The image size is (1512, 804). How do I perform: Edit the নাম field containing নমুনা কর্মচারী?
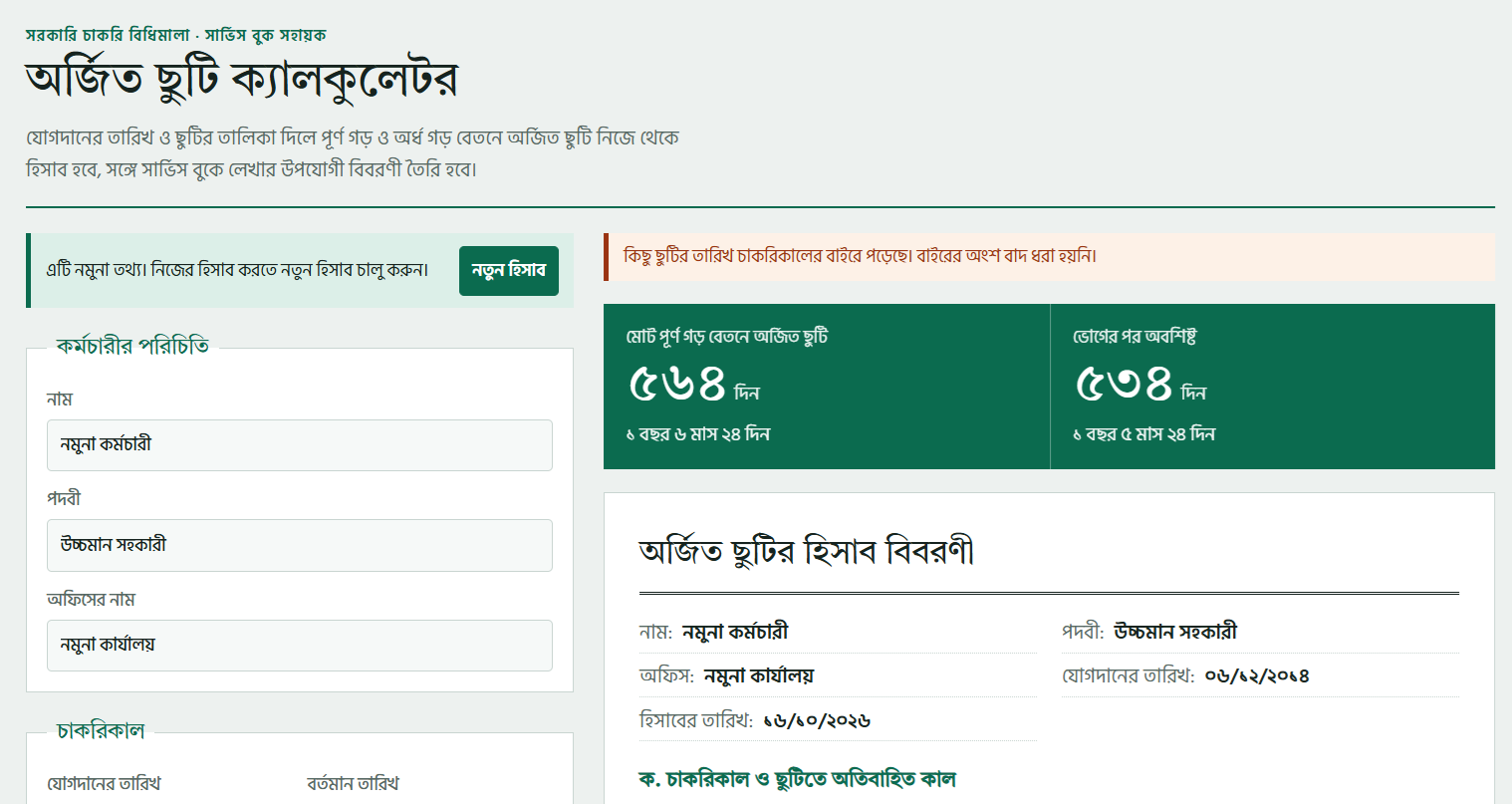coord(300,445)
